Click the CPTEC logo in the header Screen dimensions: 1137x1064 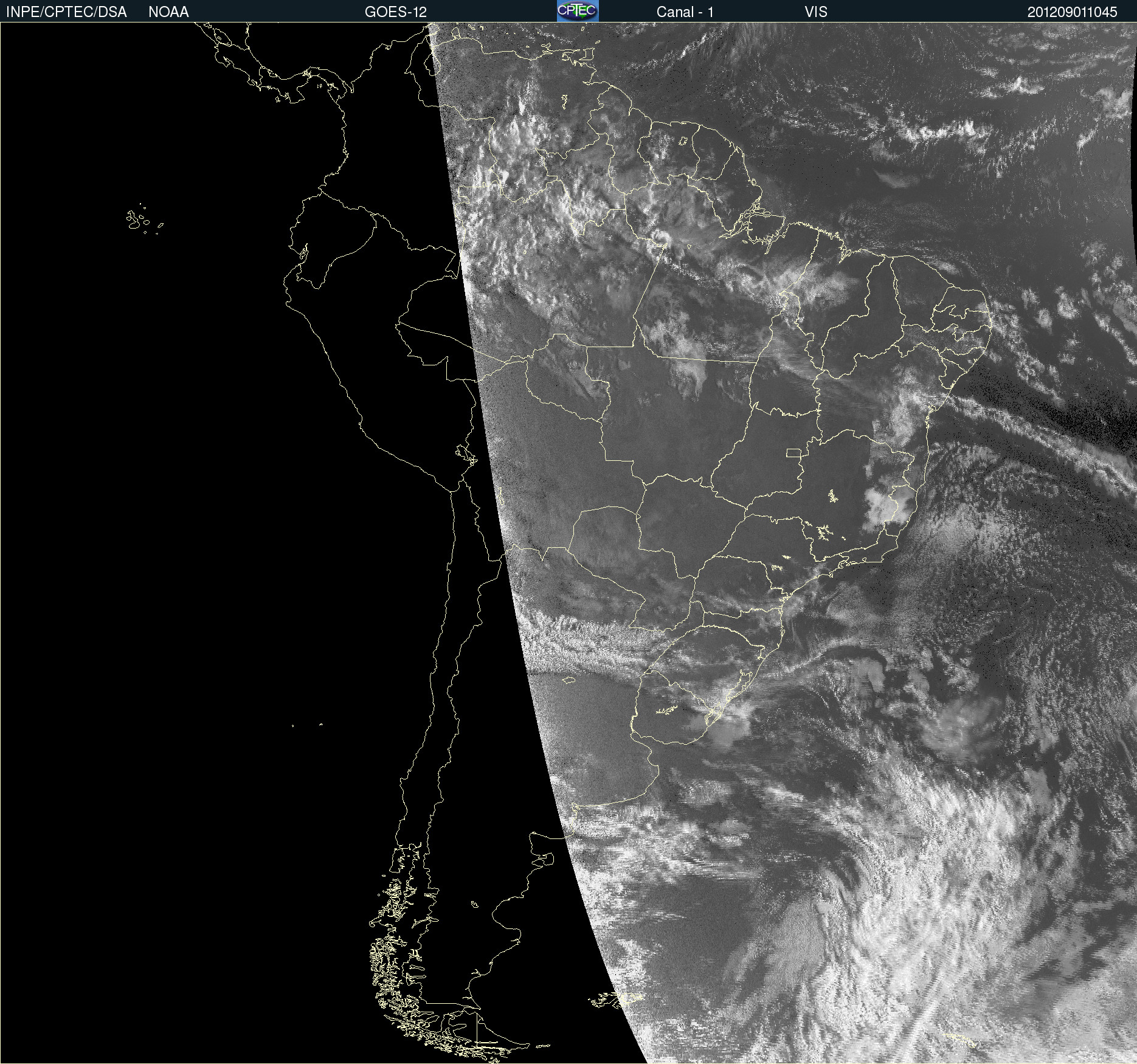tap(578, 11)
